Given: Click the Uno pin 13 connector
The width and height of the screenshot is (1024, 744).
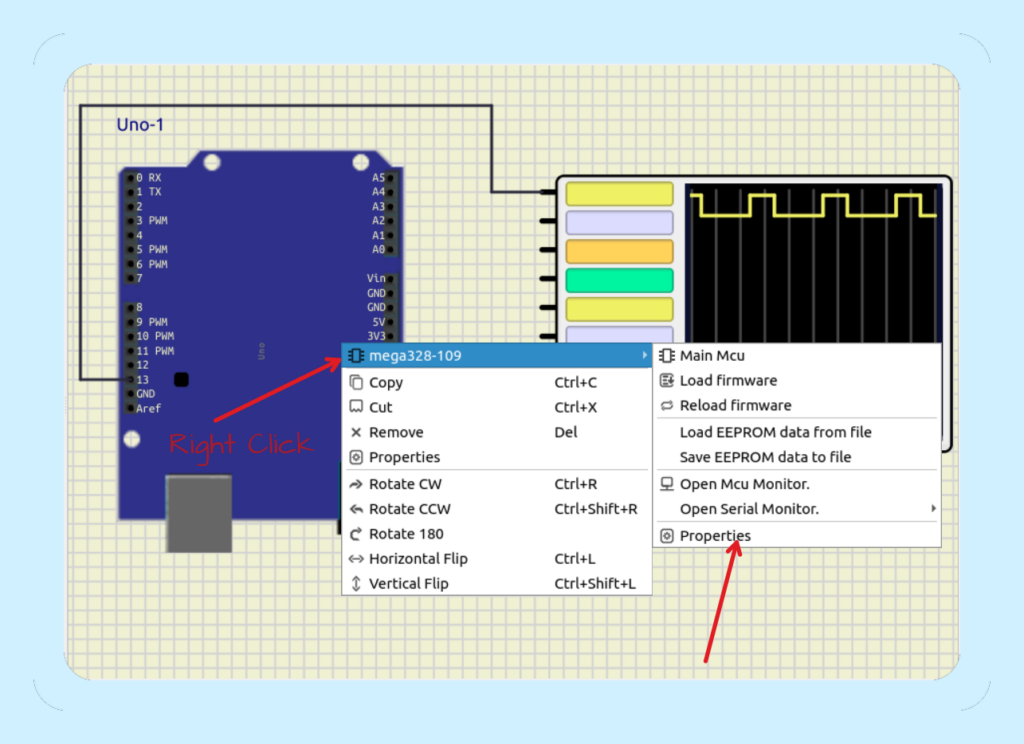Looking at the screenshot, I should [x=131, y=380].
